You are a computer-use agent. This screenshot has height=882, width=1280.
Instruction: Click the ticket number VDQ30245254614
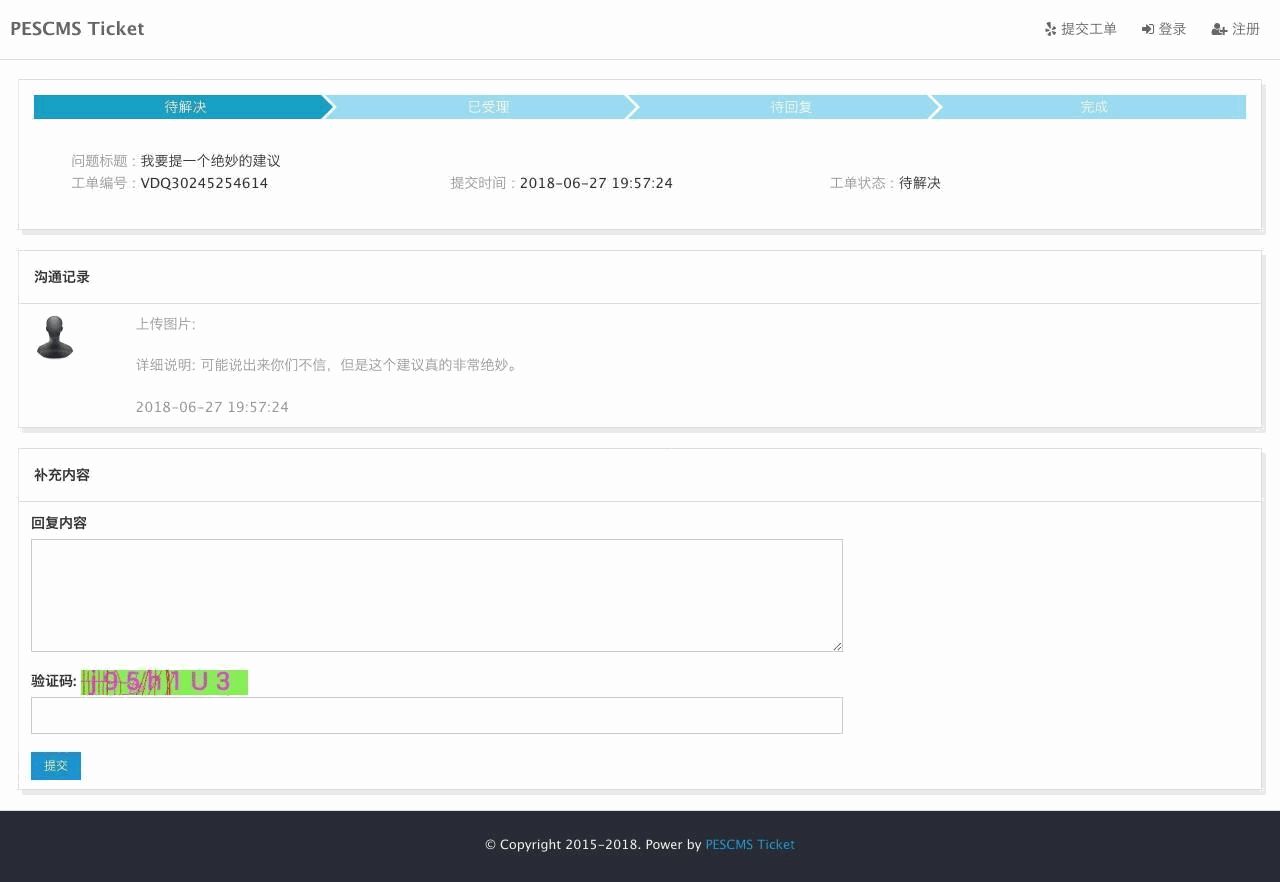tap(204, 183)
